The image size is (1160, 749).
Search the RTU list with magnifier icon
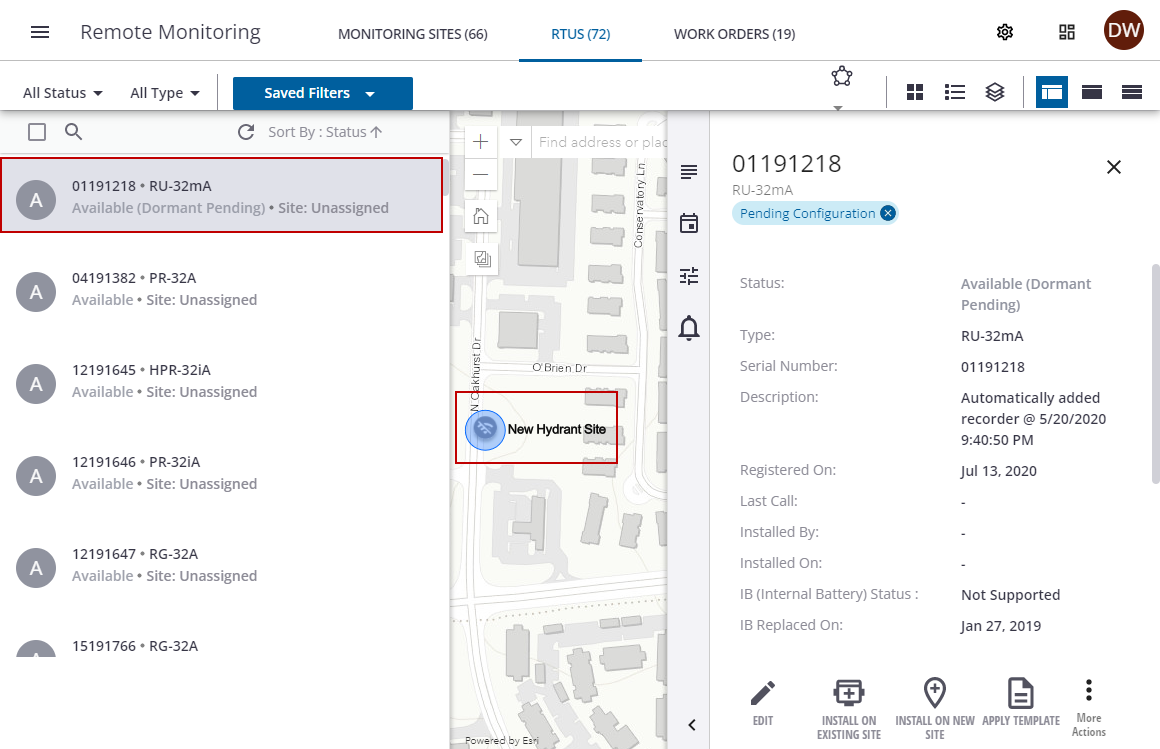tap(73, 132)
